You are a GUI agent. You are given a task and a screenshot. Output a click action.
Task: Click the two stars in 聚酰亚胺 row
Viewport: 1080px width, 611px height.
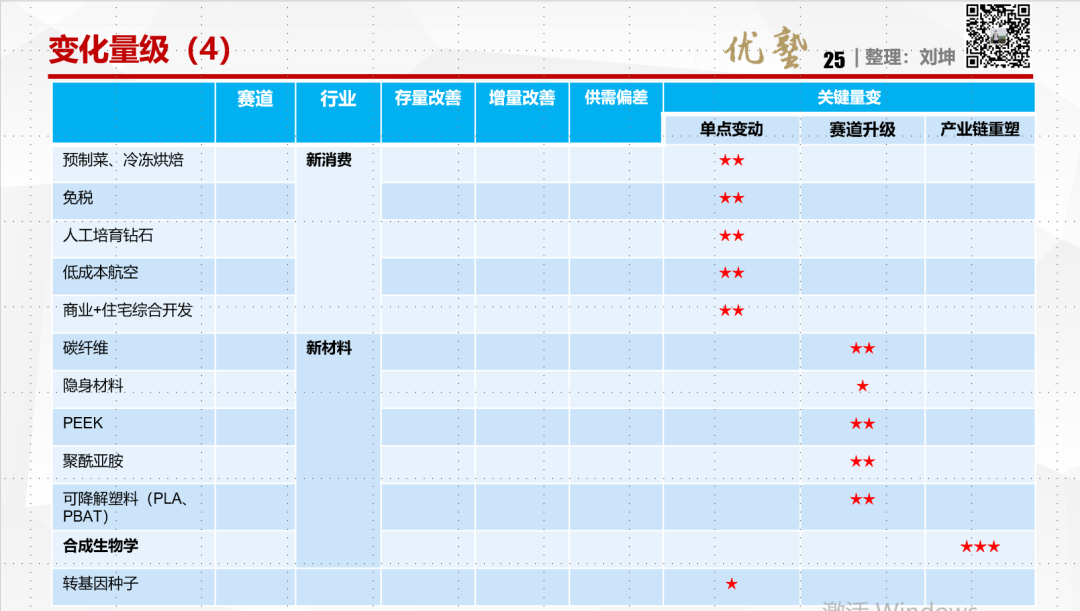point(862,462)
